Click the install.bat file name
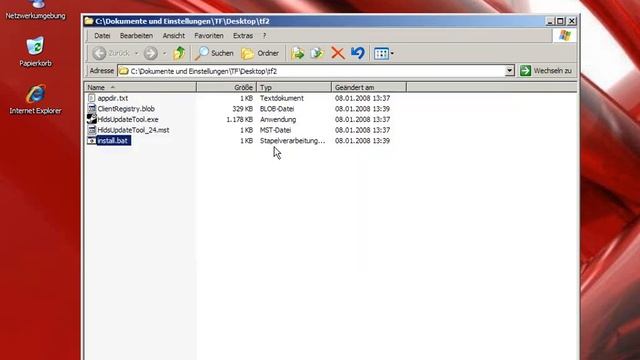Image resolution: width=640 pixels, height=360 pixels. [x=113, y=141]
